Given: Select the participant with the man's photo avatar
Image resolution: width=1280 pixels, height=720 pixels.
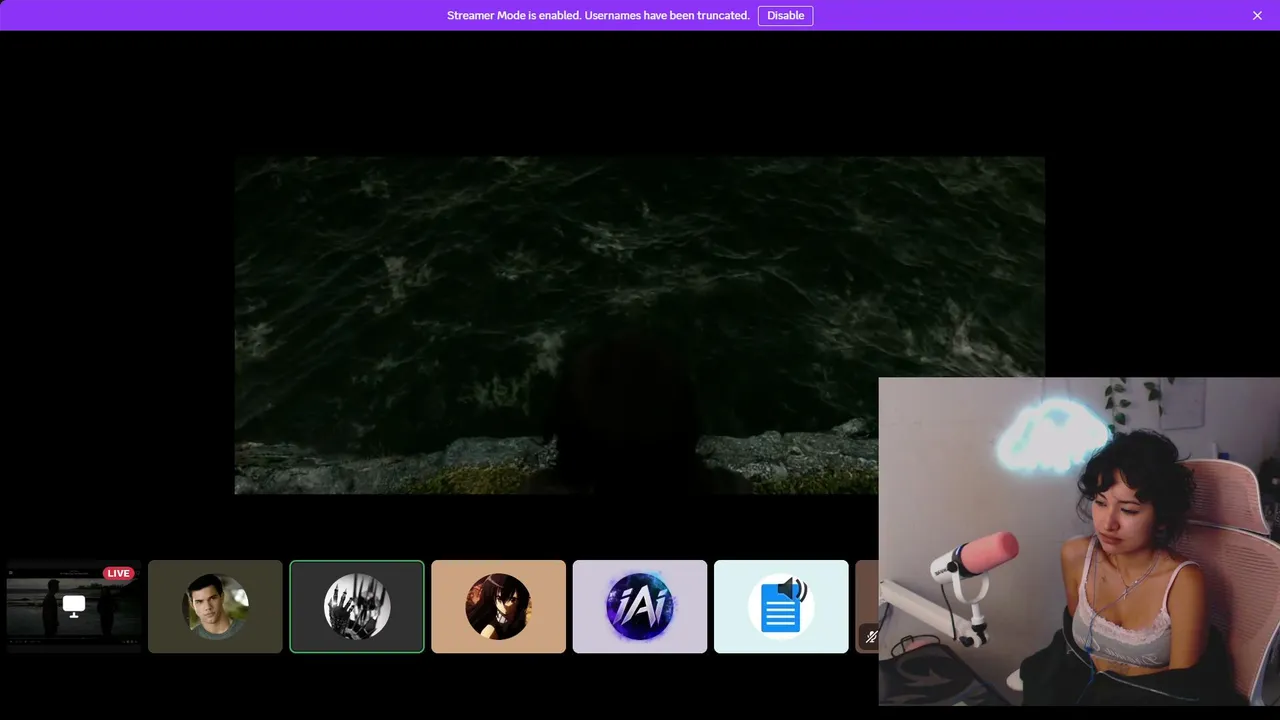Looking at the screenshot, I should (x=215, y=606).
